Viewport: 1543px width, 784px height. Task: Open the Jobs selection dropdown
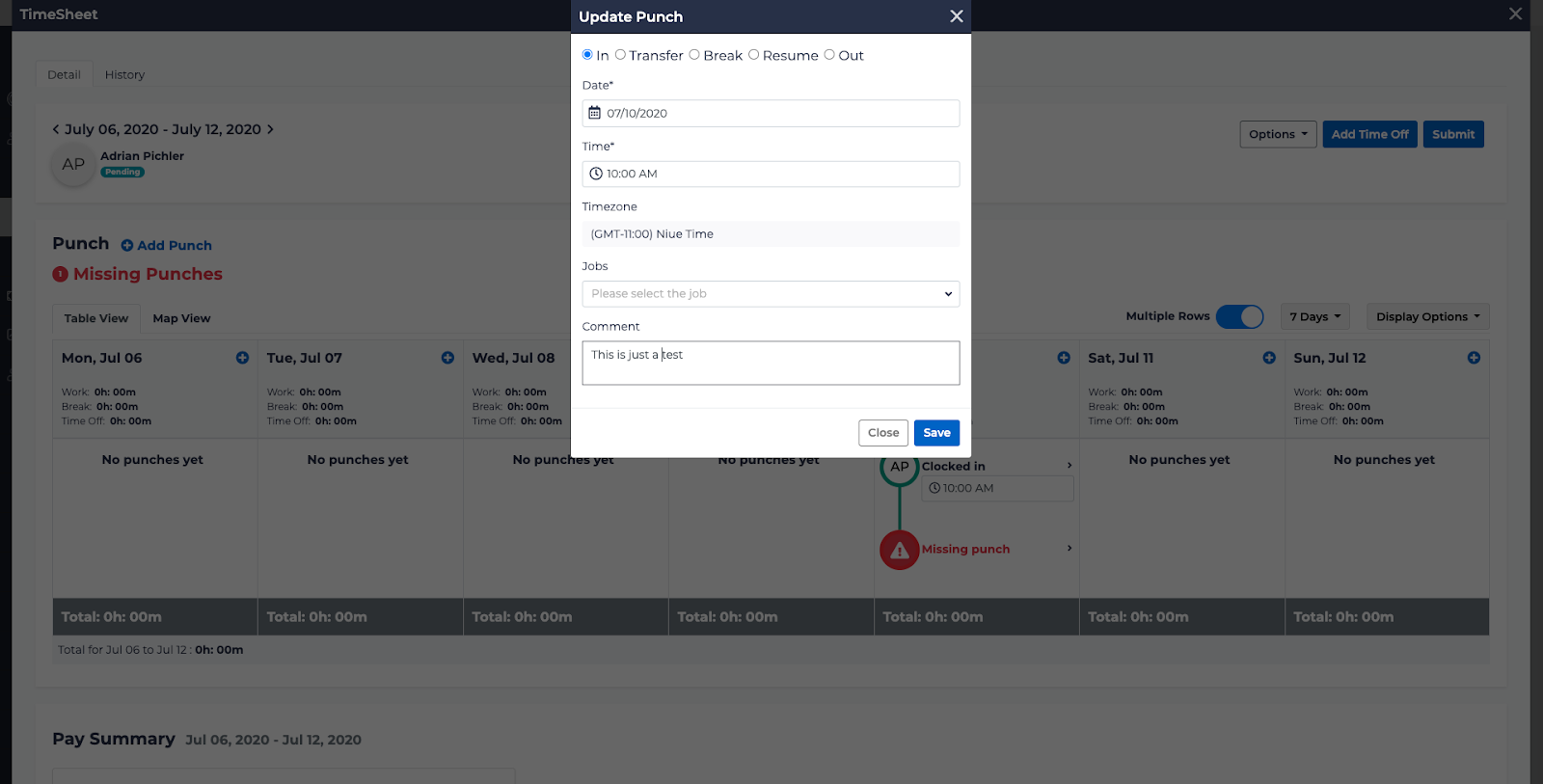(771, 294)
